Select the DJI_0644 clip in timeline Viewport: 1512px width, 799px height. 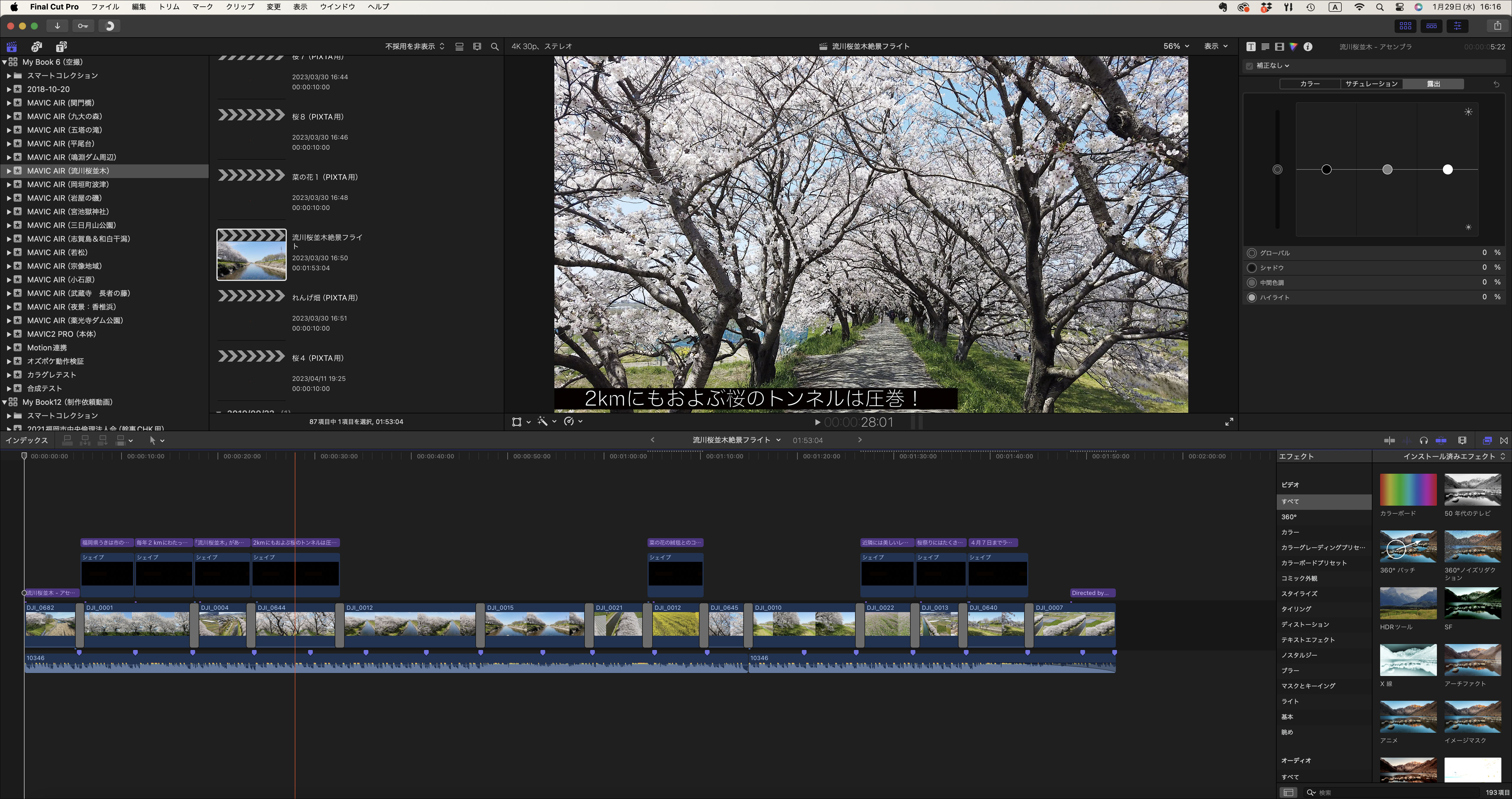(295, 625)
